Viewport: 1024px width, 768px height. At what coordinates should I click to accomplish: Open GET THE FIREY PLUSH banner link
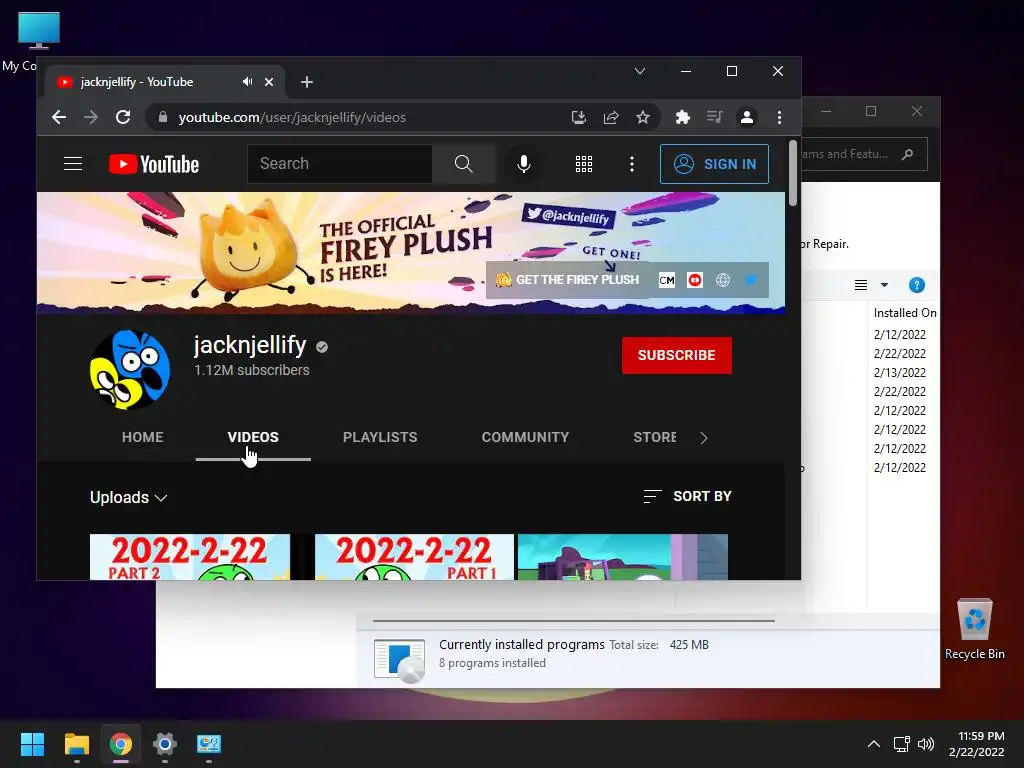(568, 280)
